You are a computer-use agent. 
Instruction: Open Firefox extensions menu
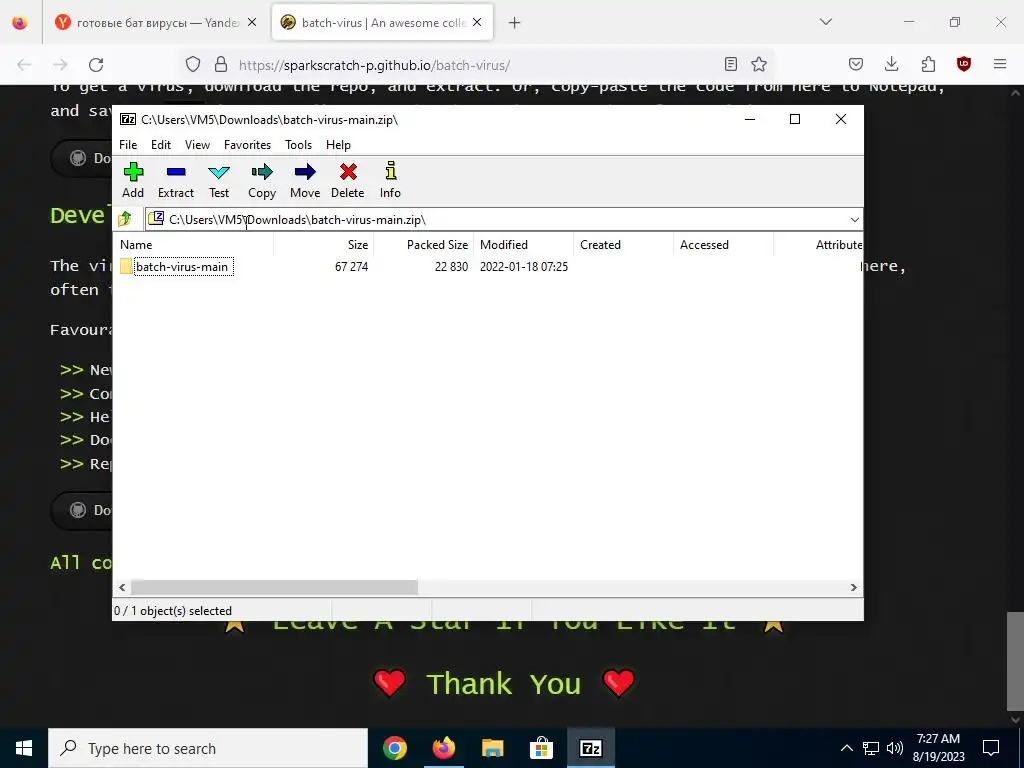928,64
